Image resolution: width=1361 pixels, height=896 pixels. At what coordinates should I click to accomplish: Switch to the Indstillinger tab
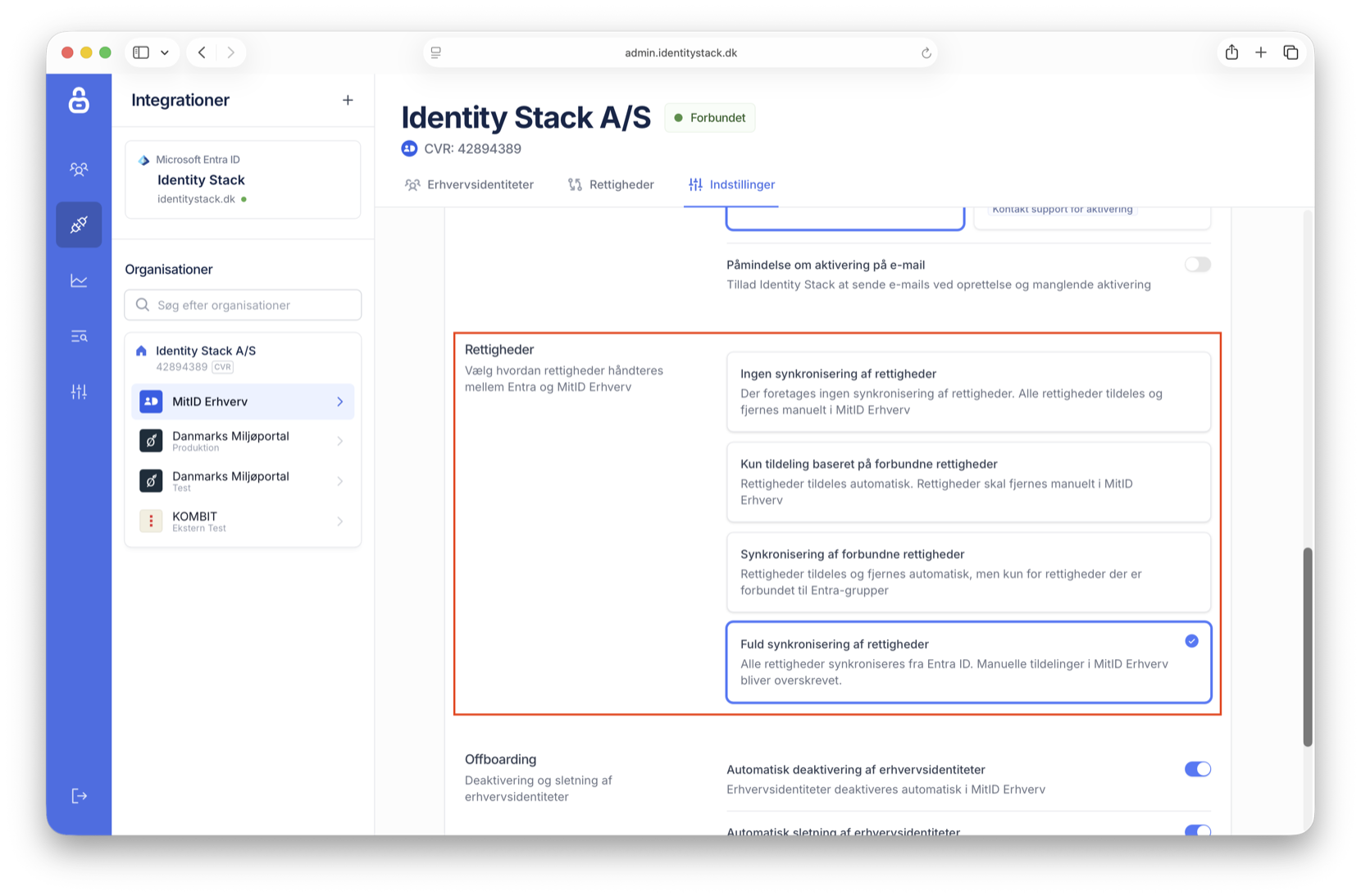click(731, 184)
